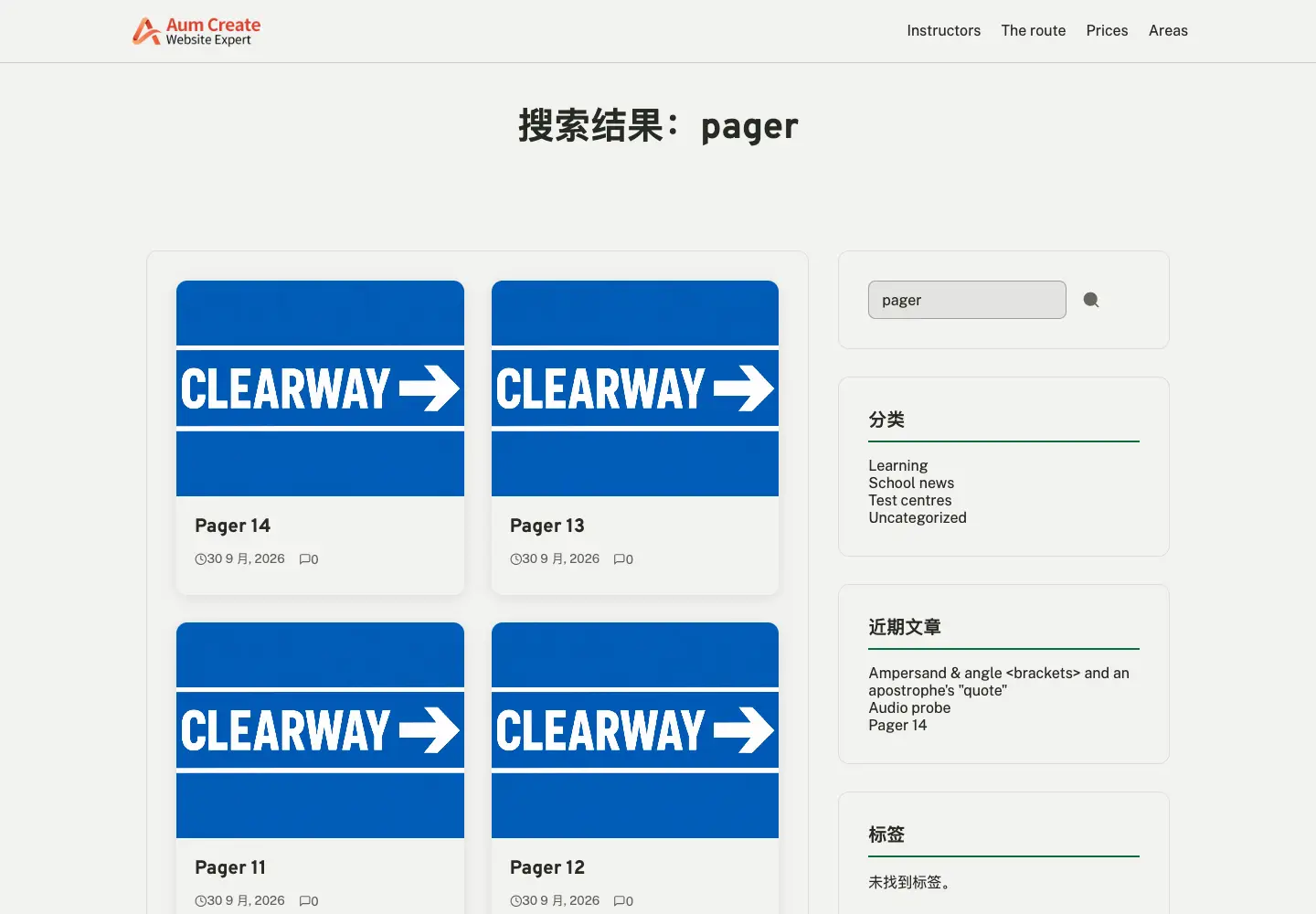This screenshot has width=1316, height=914.
Task: Open the Pager 13 Clearway thumbnail
Action: click(x=635, y=388)
